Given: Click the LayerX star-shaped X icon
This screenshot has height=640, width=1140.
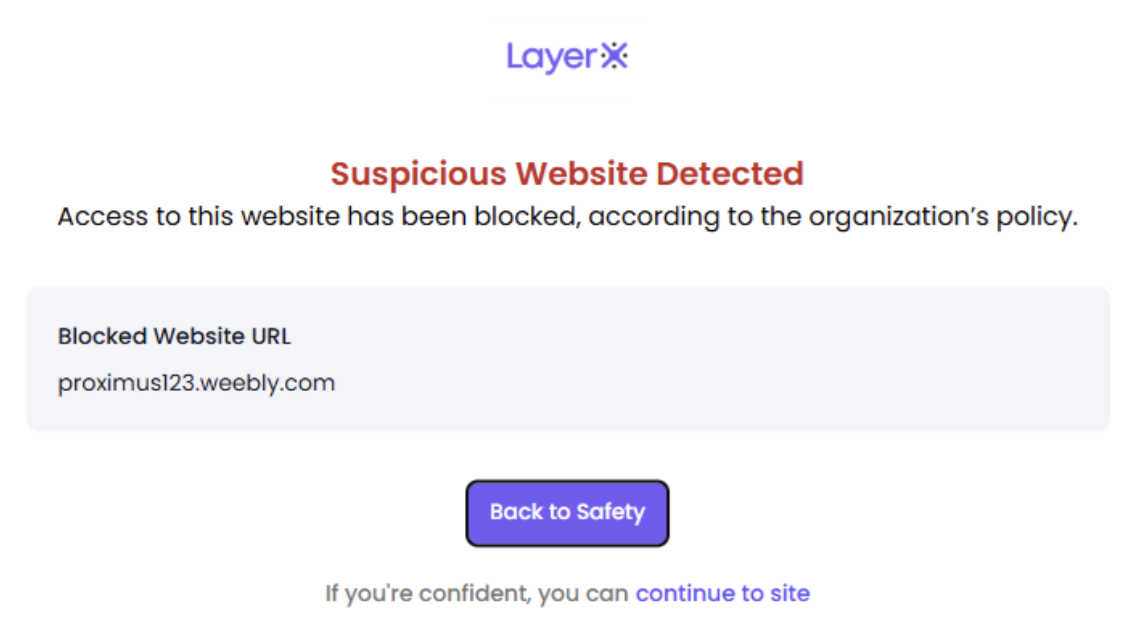Looking at the screenshot, I should (x=614, y=56).
